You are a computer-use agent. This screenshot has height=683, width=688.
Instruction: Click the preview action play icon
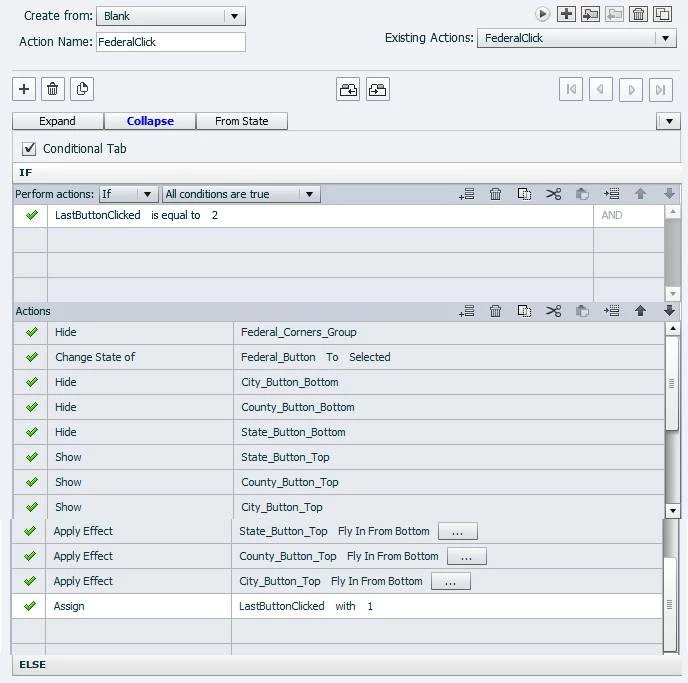click(x=542, y=14)
